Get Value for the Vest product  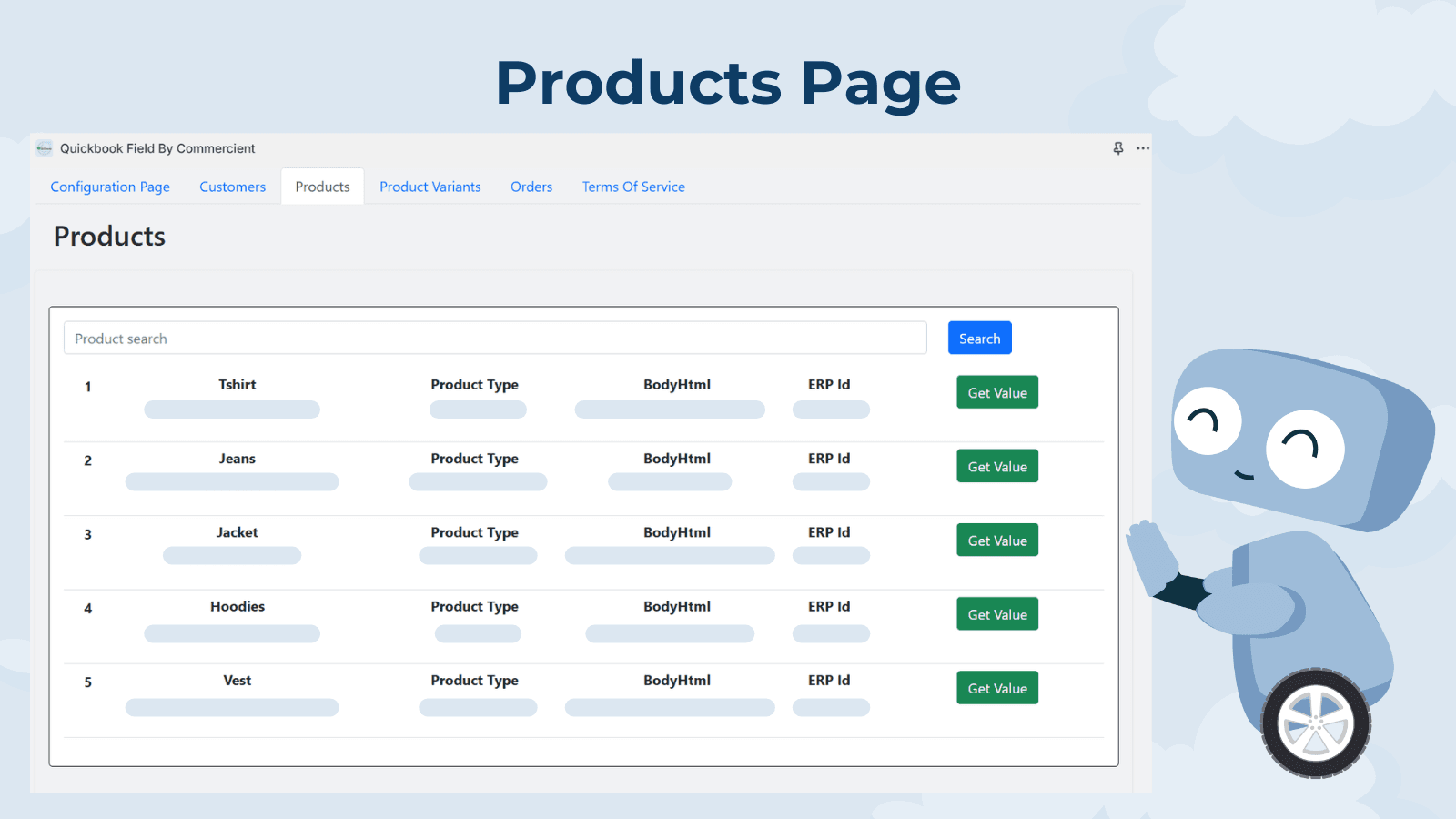coord(997,688)
